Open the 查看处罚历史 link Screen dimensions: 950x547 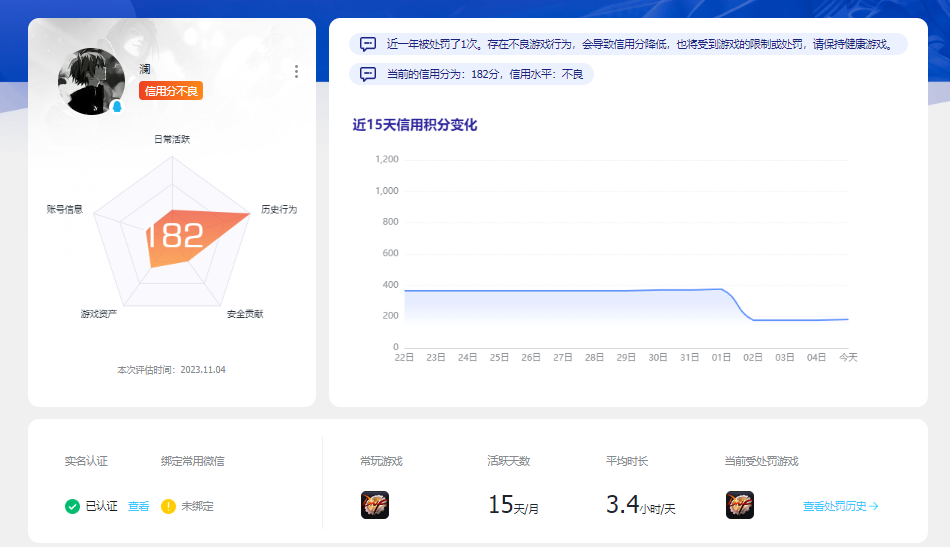point(840,506)
